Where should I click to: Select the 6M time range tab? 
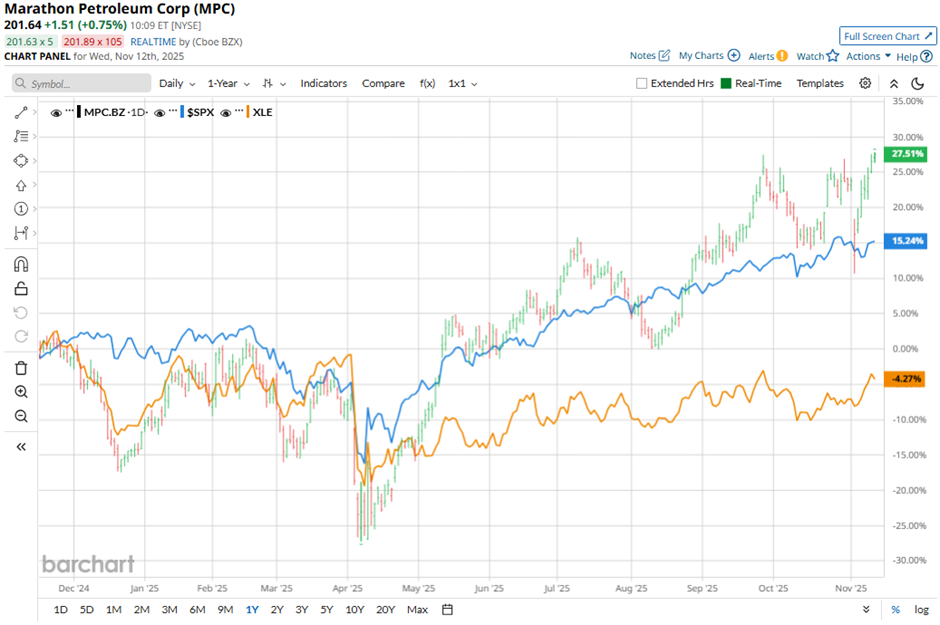click(197, 610)
